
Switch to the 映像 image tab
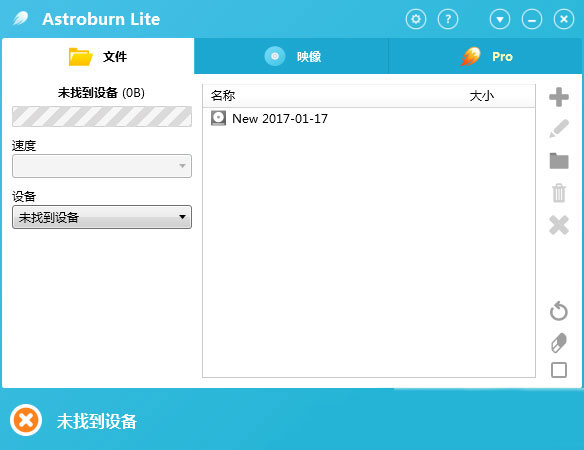(291, 56)
